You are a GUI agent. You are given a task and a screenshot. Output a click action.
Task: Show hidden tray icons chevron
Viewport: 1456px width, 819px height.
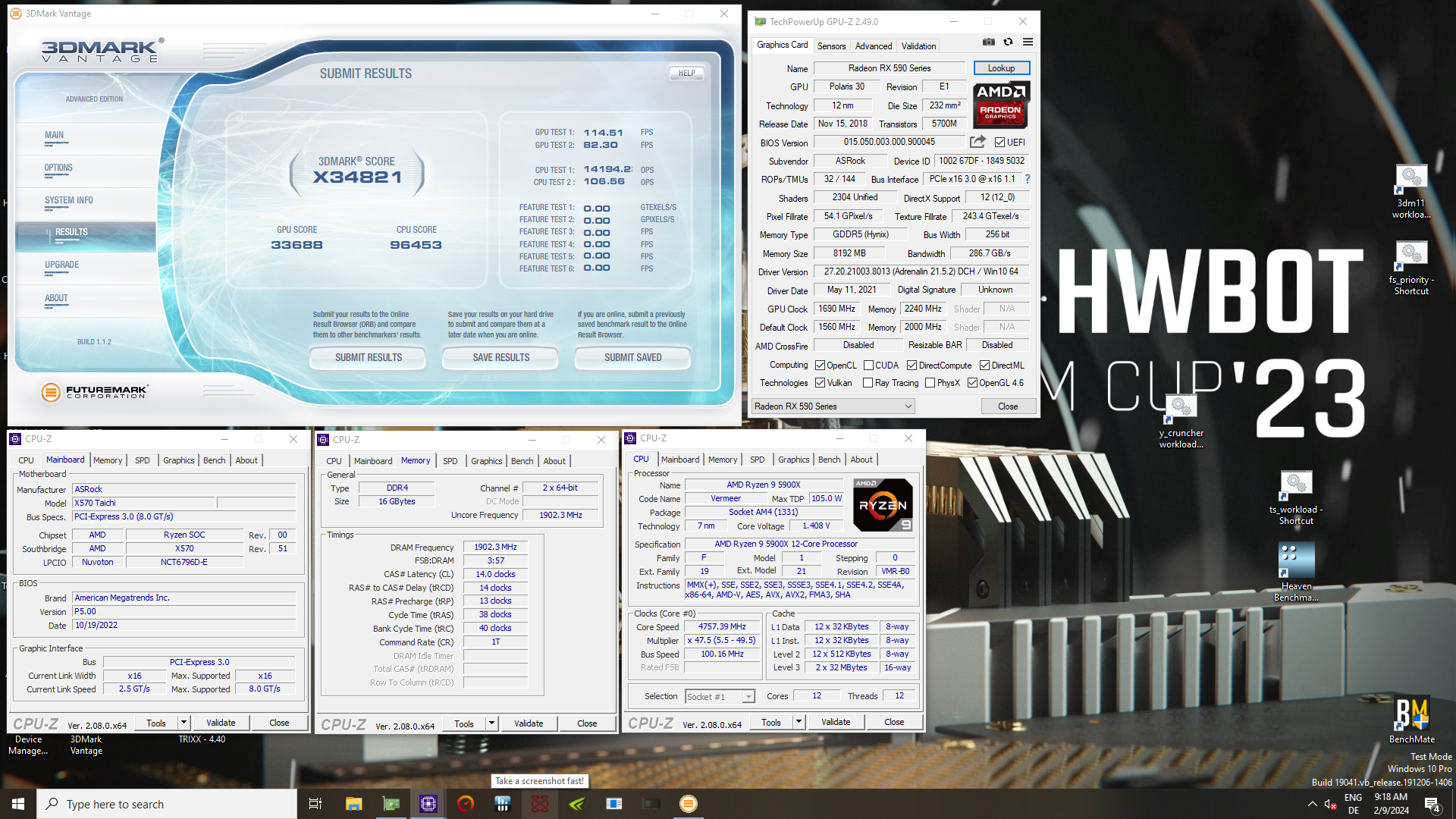(x=1312, y=804)
